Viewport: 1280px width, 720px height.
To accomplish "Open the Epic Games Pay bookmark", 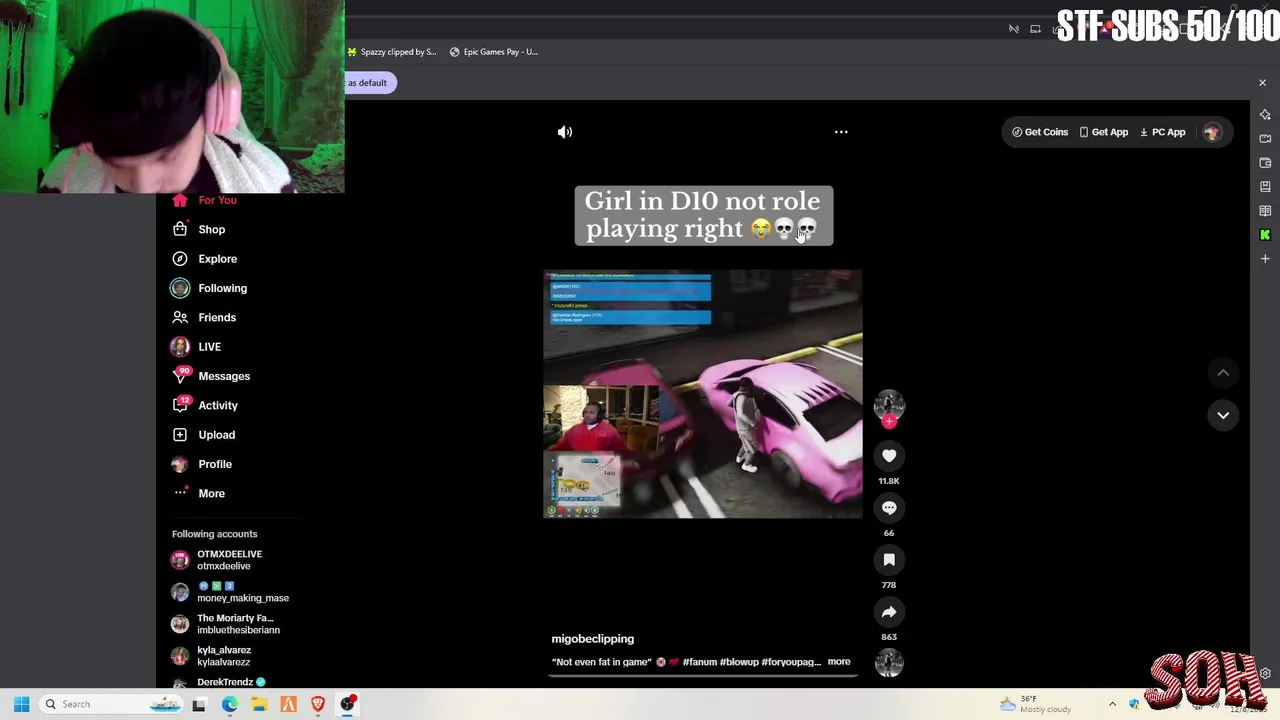I will (x=493, y=52).
